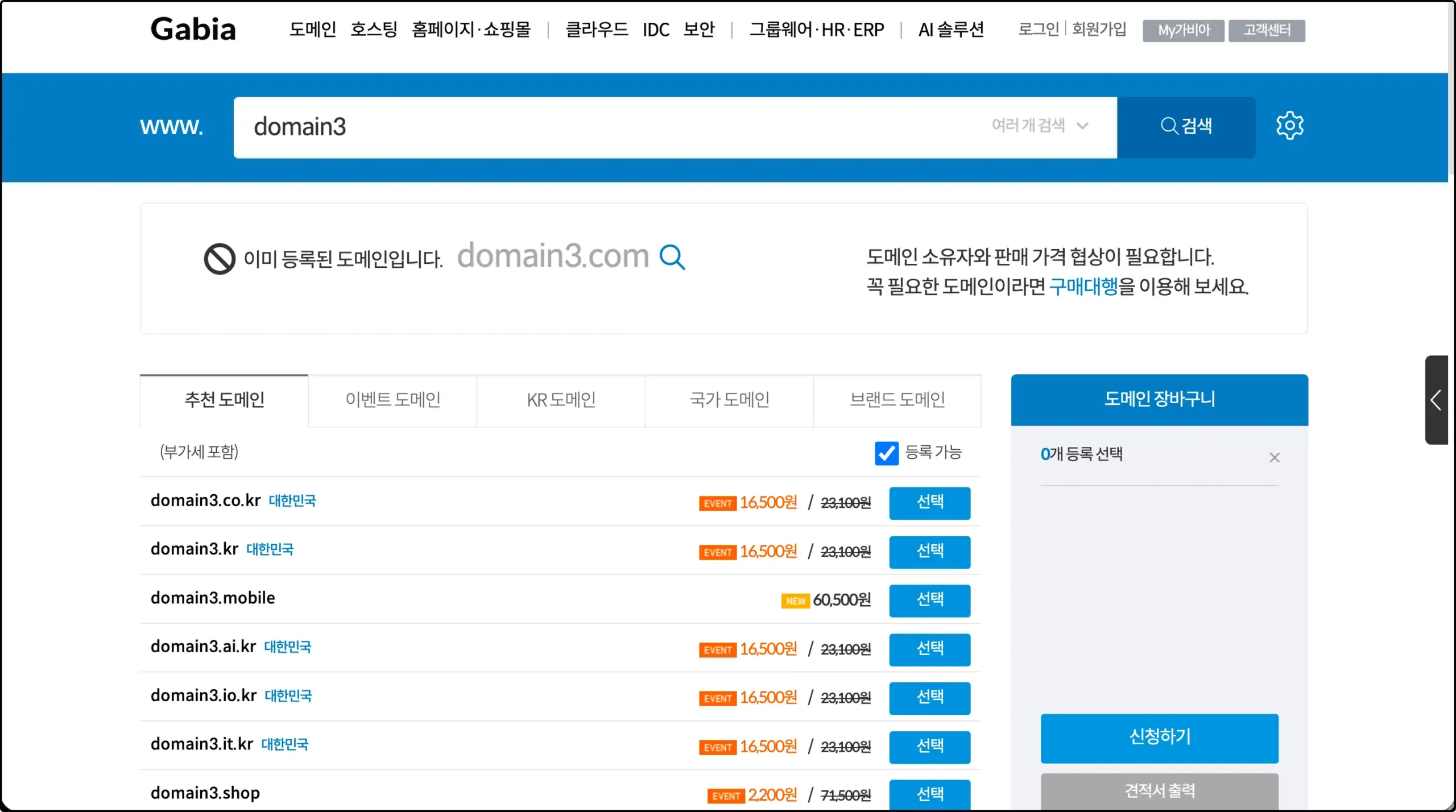Open search settings via gear icon
This screenshot has width=1456, height=812.
tap(1290, 126)
